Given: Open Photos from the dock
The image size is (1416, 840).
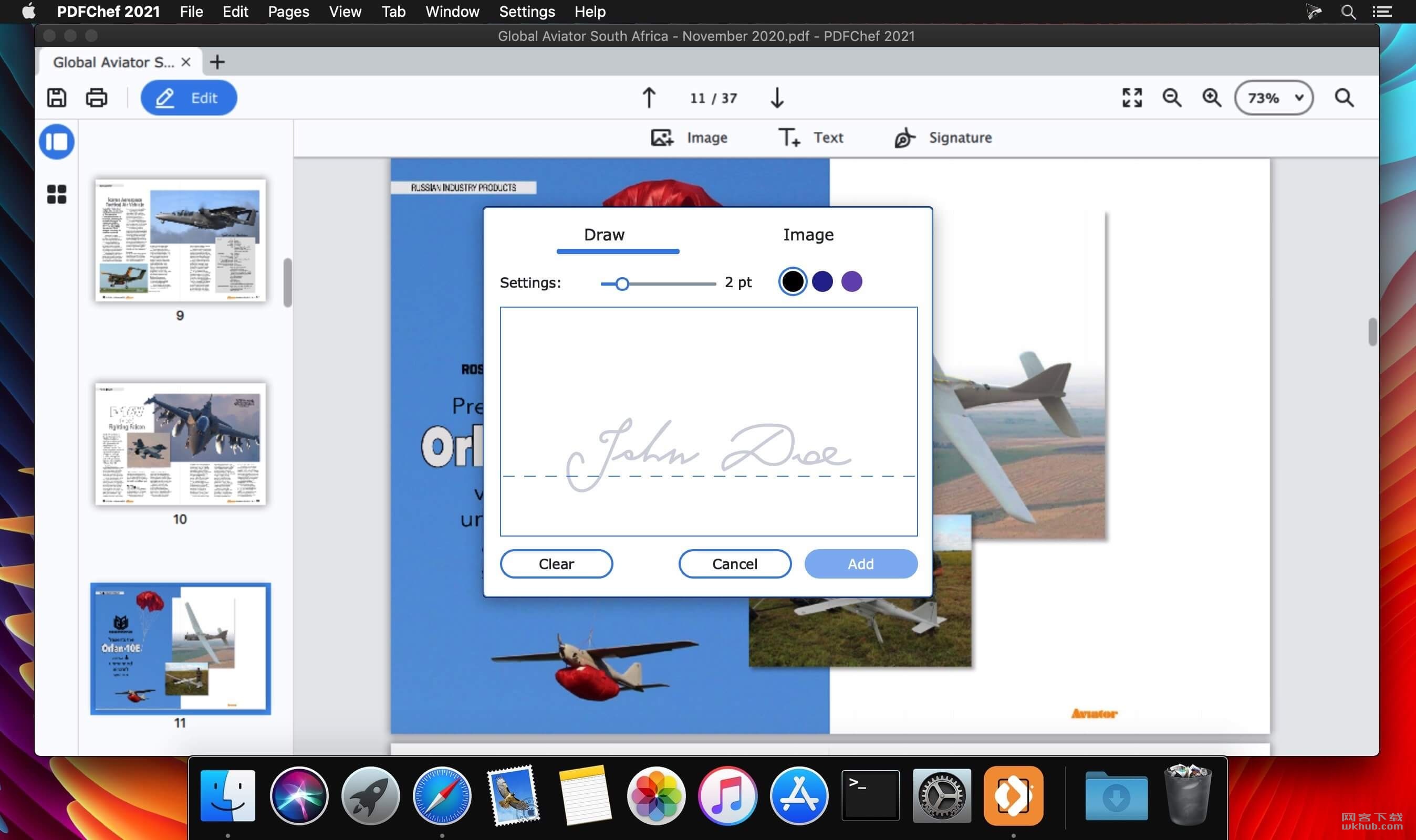Looking at the screenshot, I should [x=655, y=795].
